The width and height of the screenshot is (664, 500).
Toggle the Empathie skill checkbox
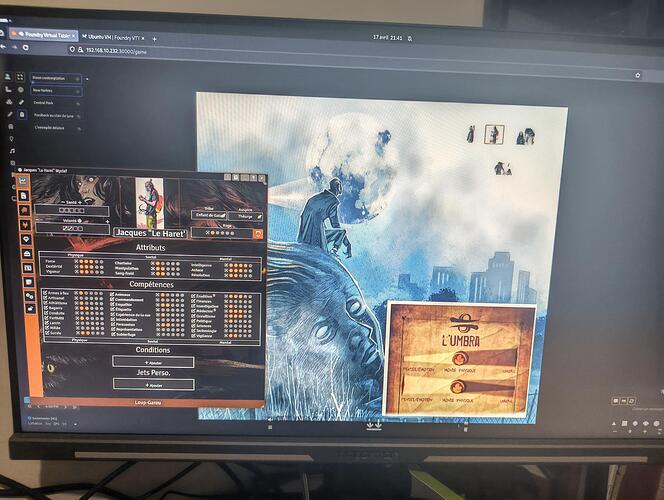tap(112, 304)
